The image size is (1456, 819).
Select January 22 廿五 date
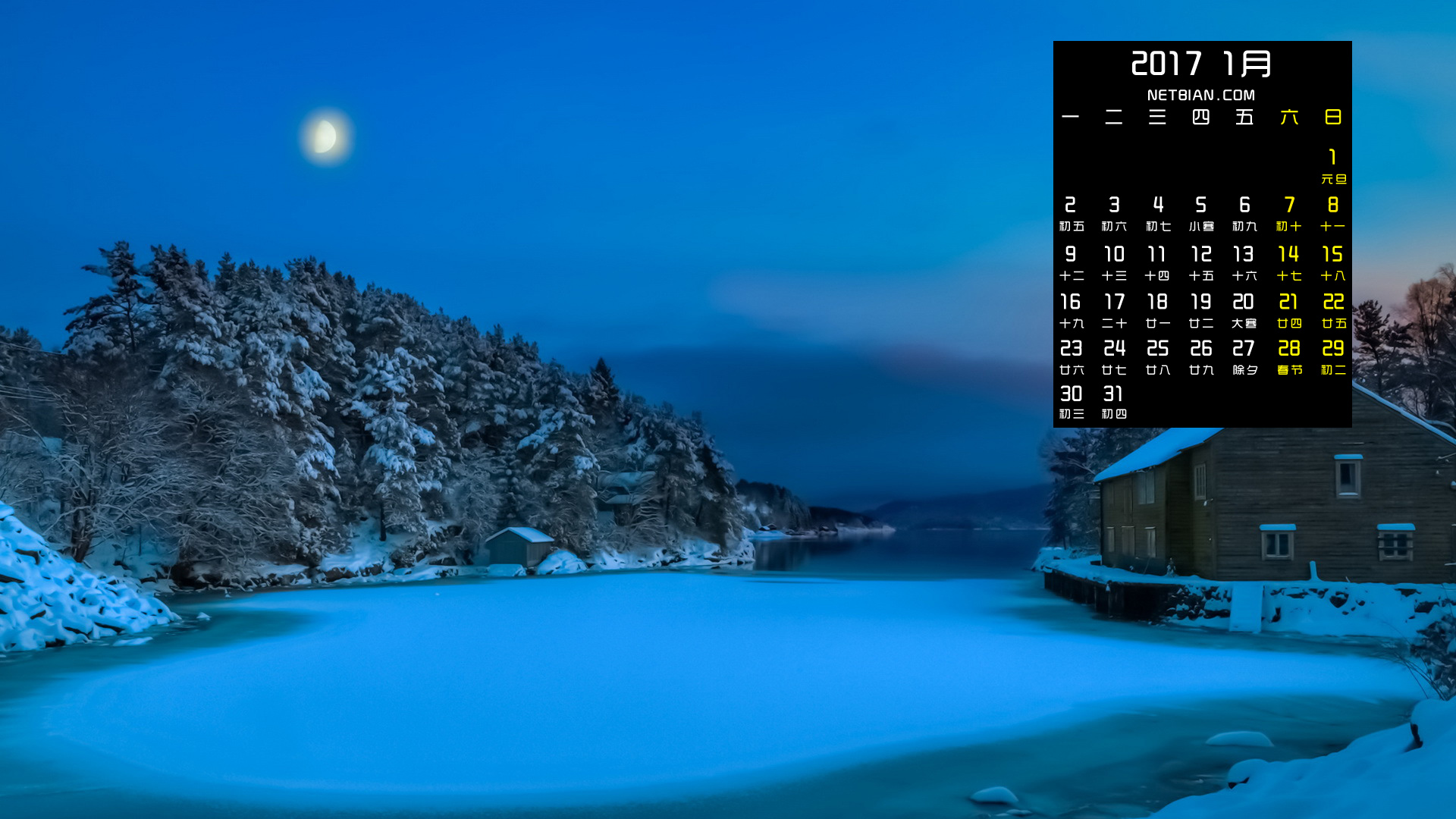pyautogui.click(x=1333, y=310)
